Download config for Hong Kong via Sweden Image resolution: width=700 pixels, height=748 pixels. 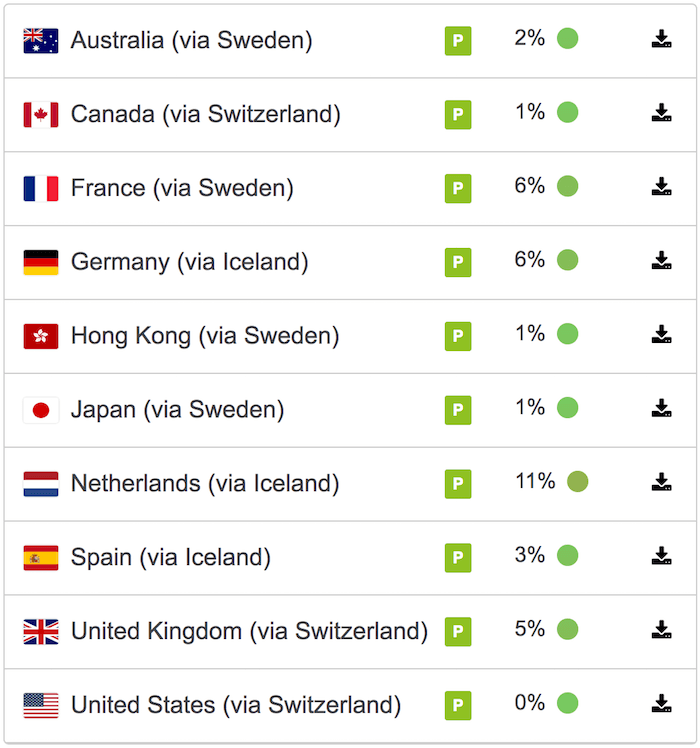(x=661, y=335)
